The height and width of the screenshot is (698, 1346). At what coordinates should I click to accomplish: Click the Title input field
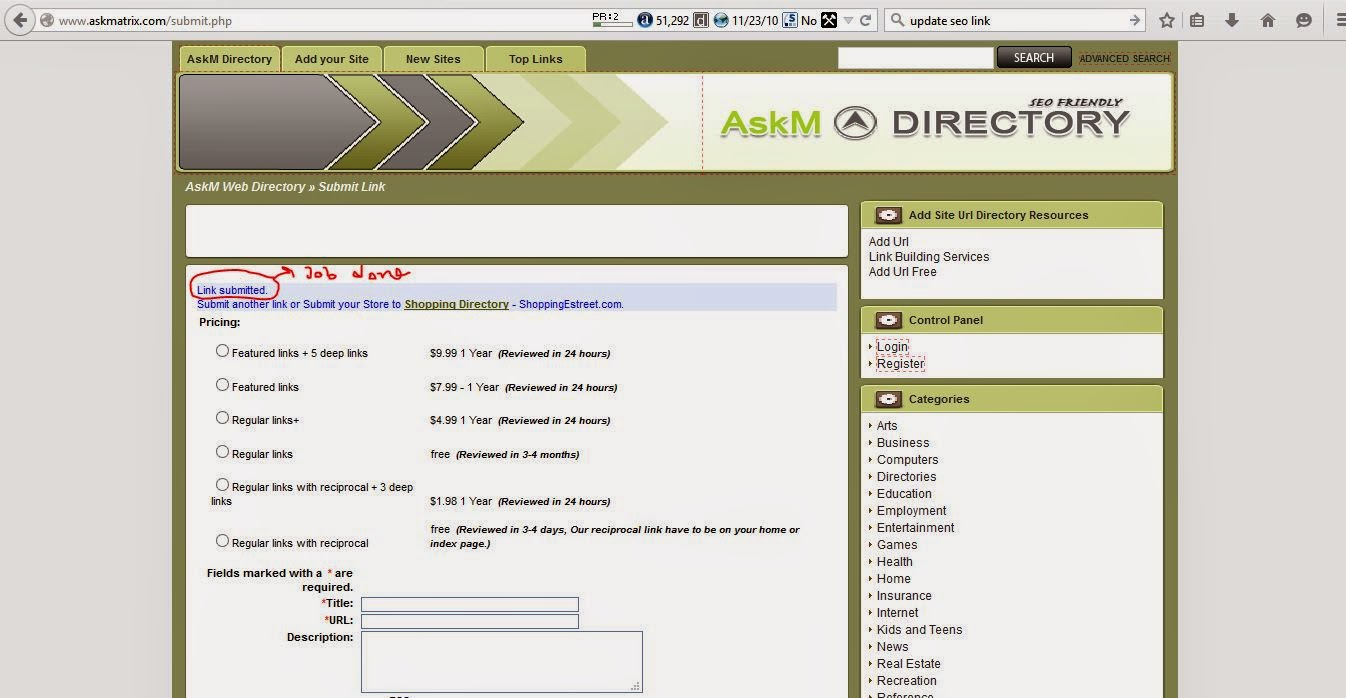point(470,604)
